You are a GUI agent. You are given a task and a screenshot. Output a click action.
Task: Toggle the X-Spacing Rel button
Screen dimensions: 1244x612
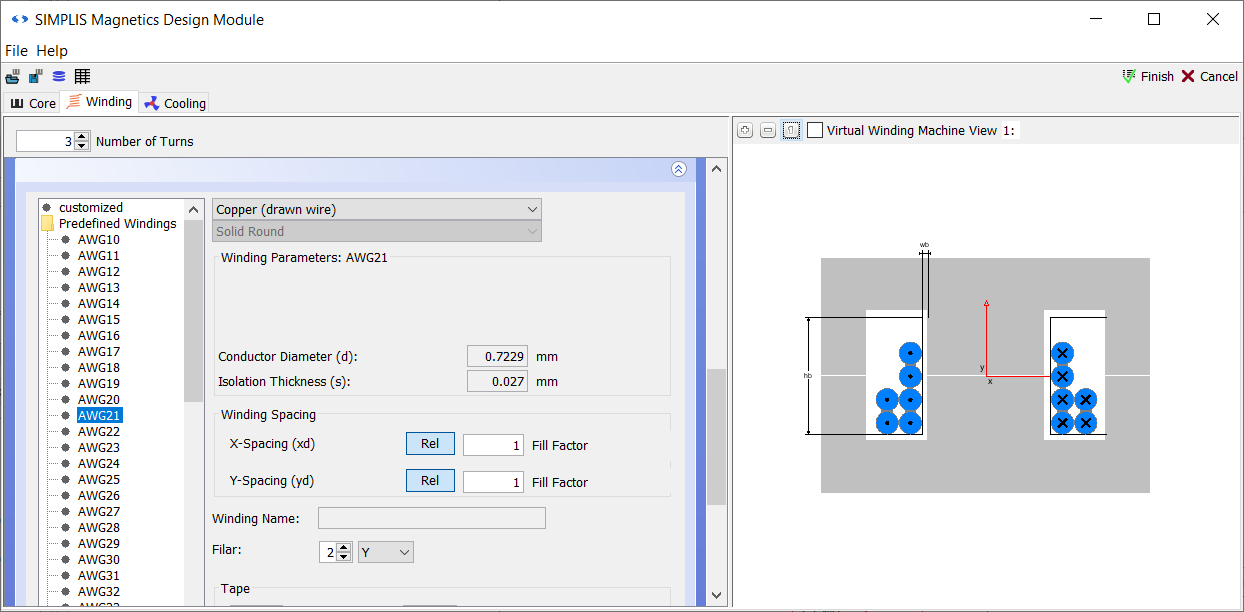[x=430, y=444]
